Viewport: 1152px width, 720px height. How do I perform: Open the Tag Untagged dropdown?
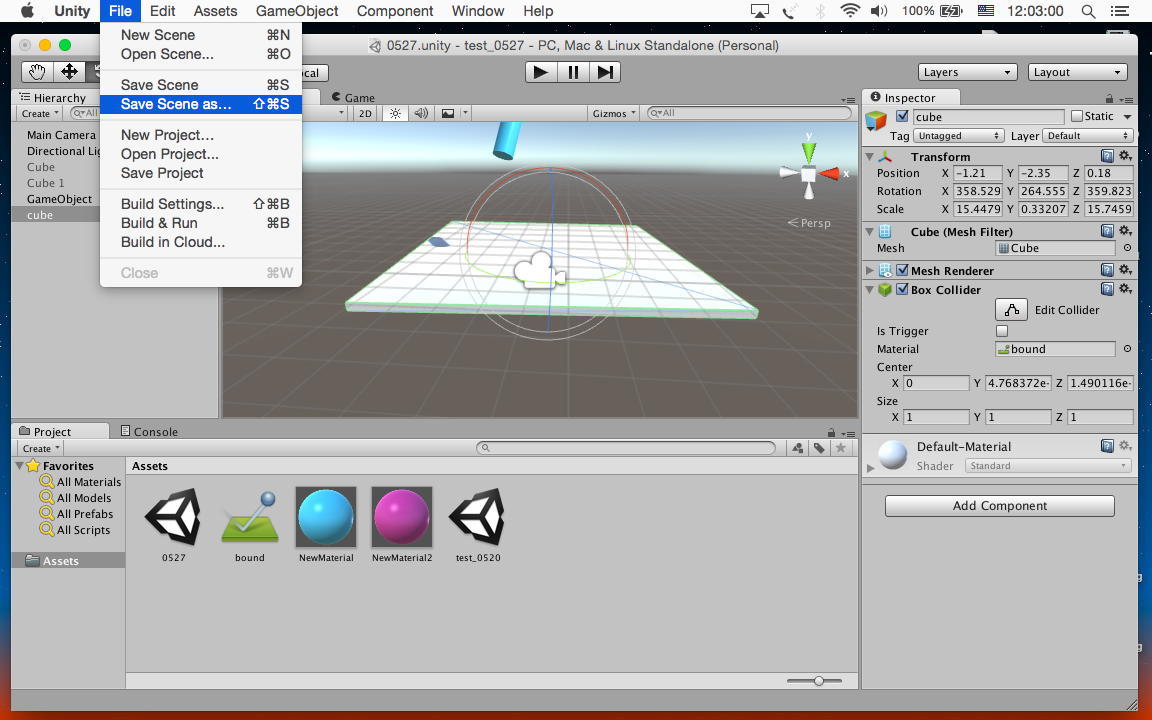958,136
